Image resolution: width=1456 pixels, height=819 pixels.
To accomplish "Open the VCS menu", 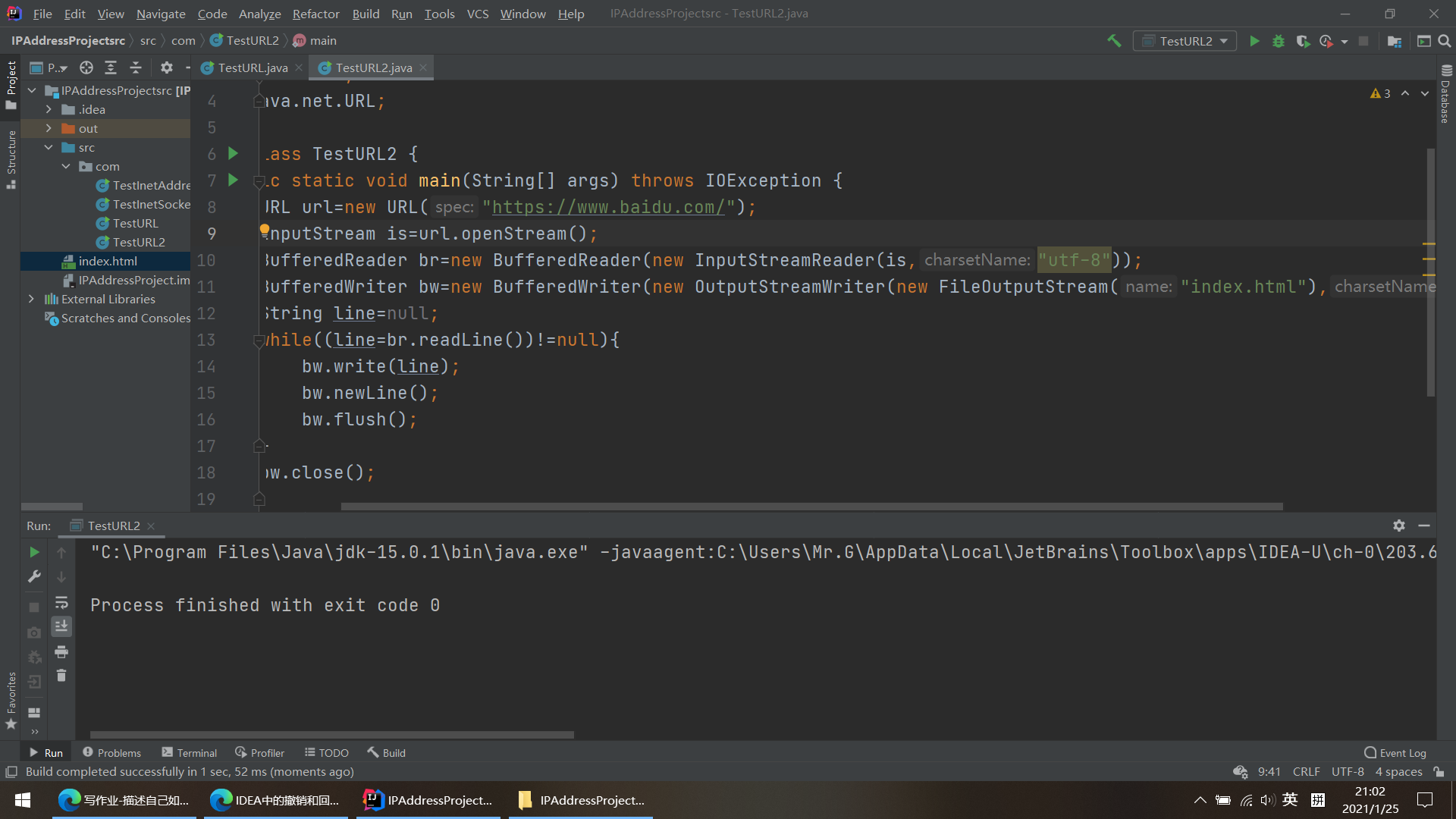I will point(478,14).
